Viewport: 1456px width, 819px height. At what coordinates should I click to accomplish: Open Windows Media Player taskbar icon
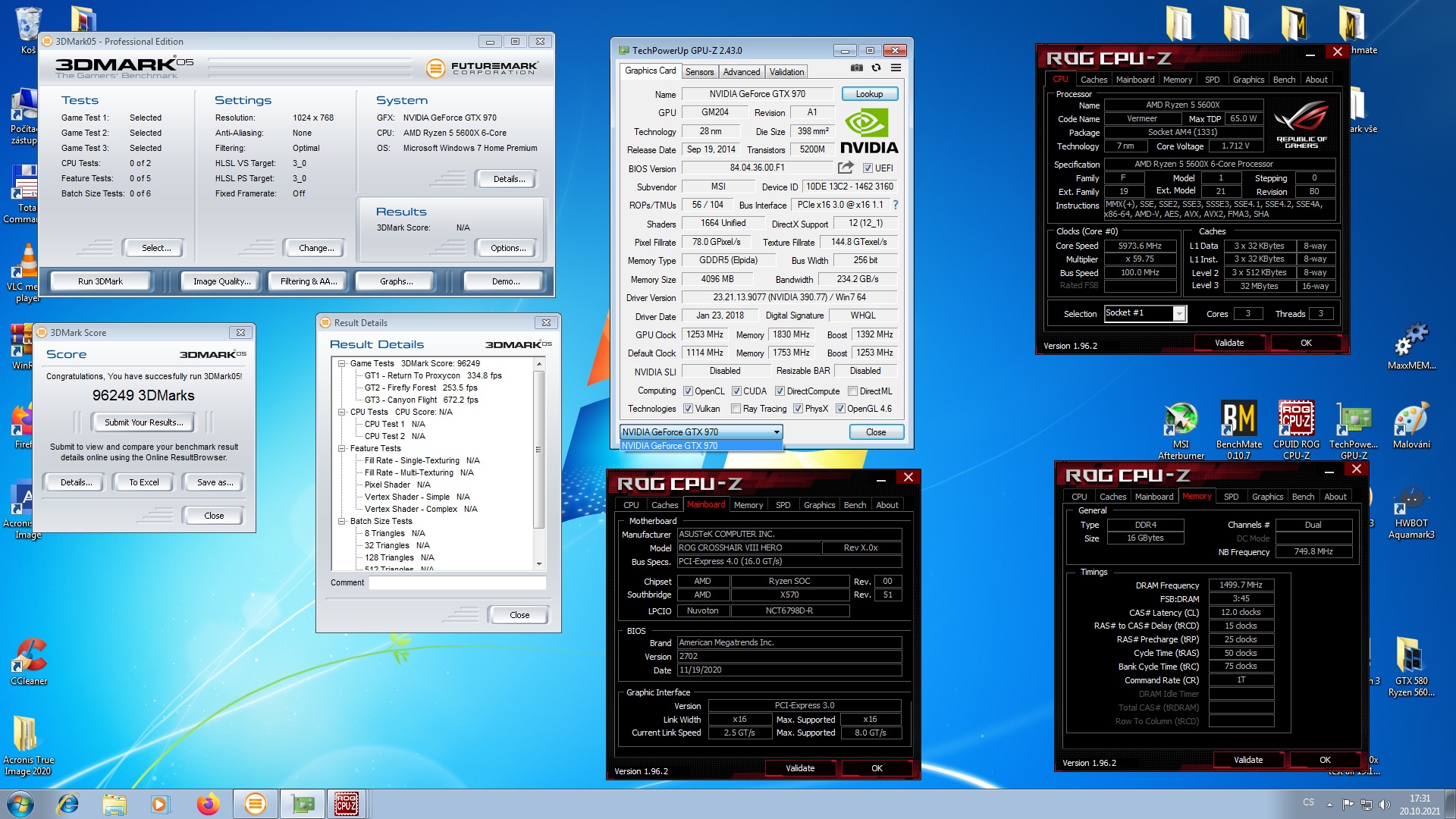point(160,804)
